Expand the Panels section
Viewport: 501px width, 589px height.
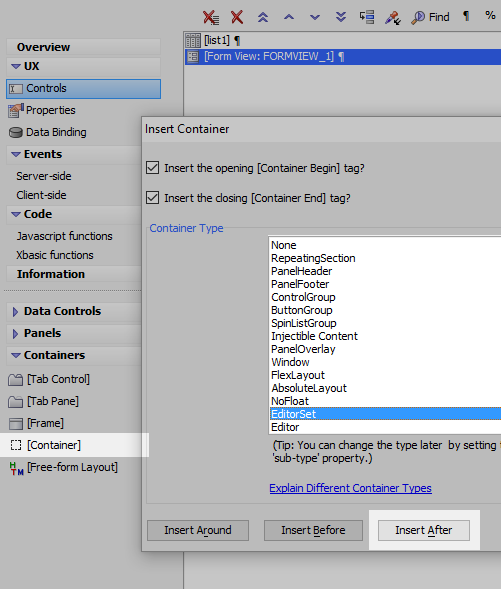pos(15,334)
